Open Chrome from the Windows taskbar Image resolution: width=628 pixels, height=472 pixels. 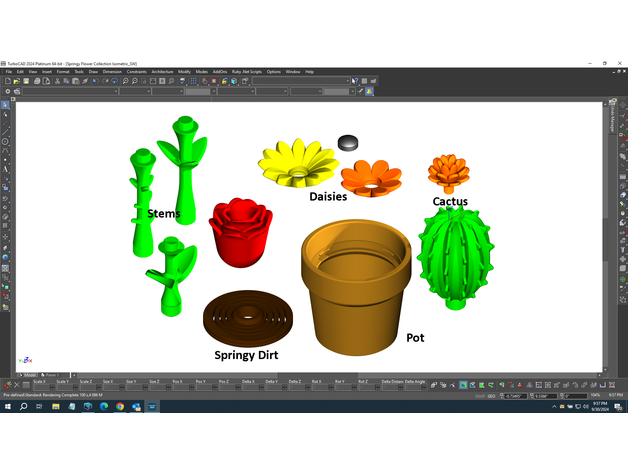tap(119, 408)
